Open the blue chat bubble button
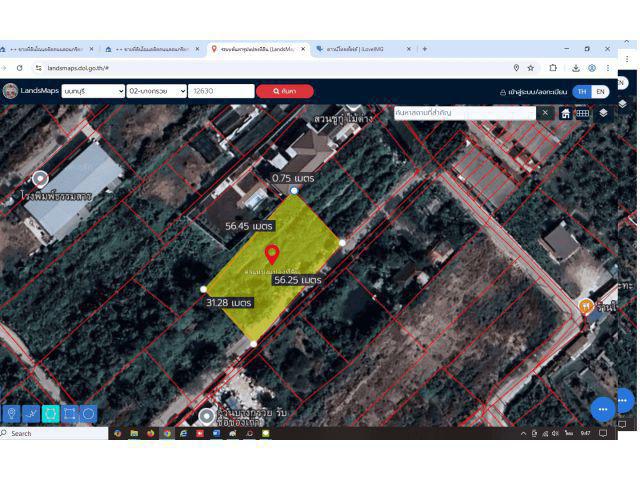Image resolution: width=640 pixels, height=480 pixels. click(x=602, y=409)
